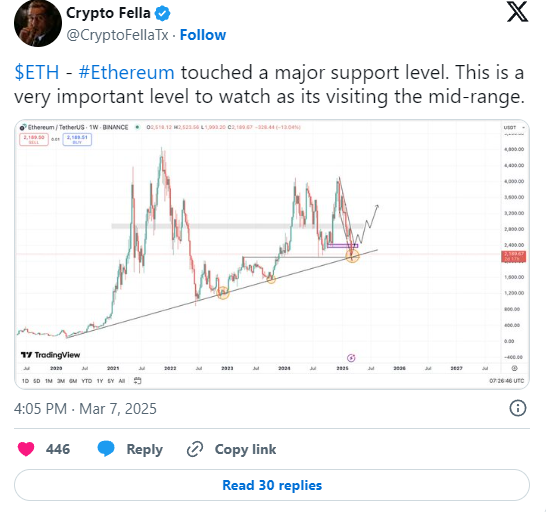The height and width of the screenshot is (512, 546).
Task: Click the TradingView logo in chart
Action: (x=50, y=355)
